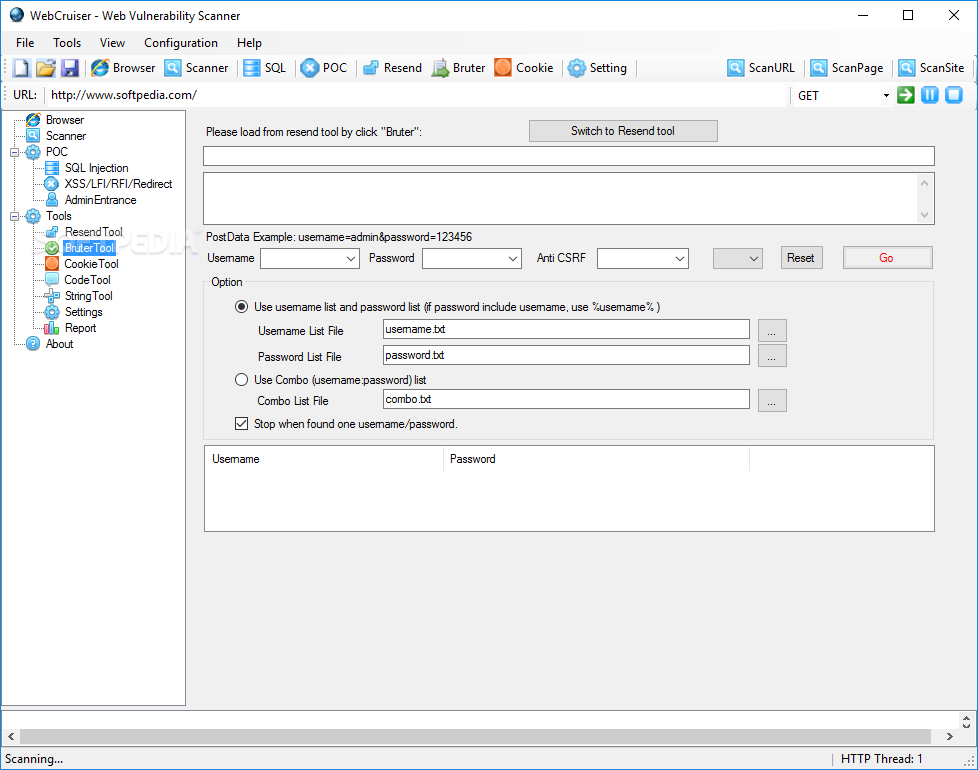Click the Save floppy disk icon
Image resolution: width=978 pixels, height=770 pixels.
(70, 68)
